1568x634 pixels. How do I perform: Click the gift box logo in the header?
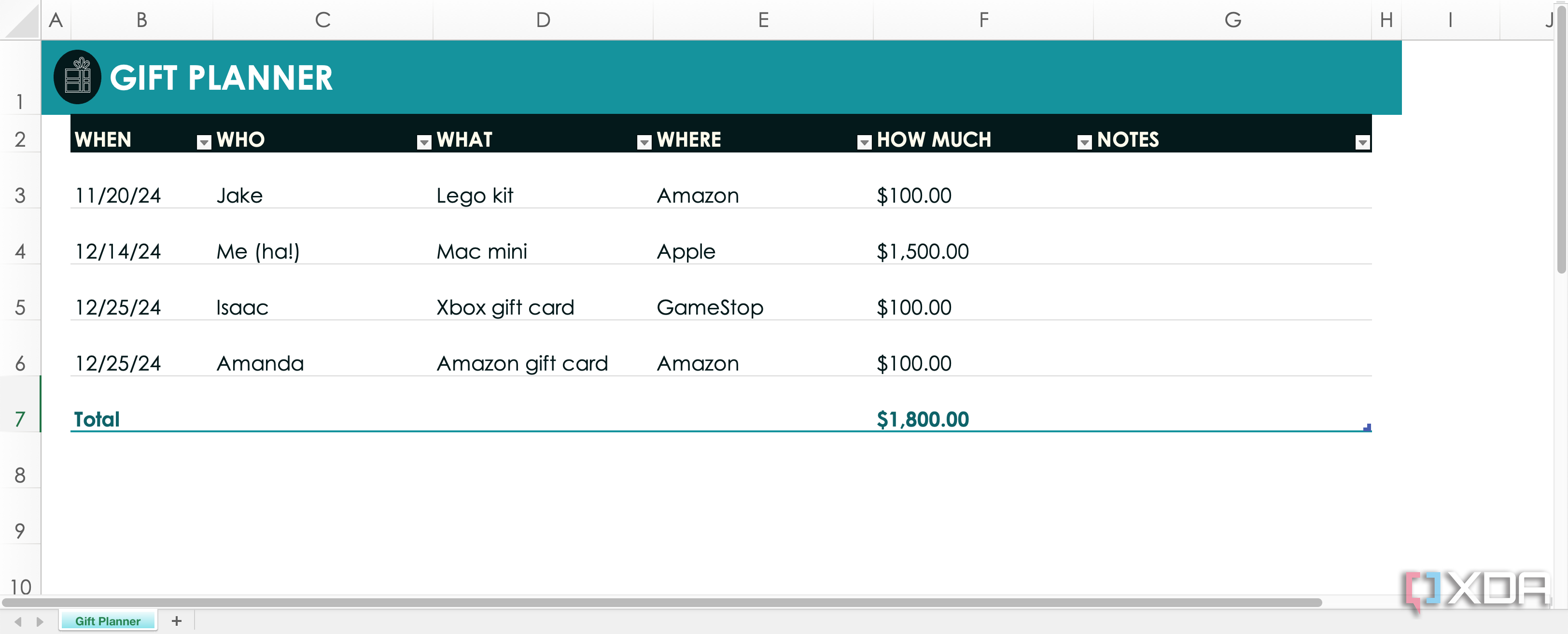tap(79, 77)
